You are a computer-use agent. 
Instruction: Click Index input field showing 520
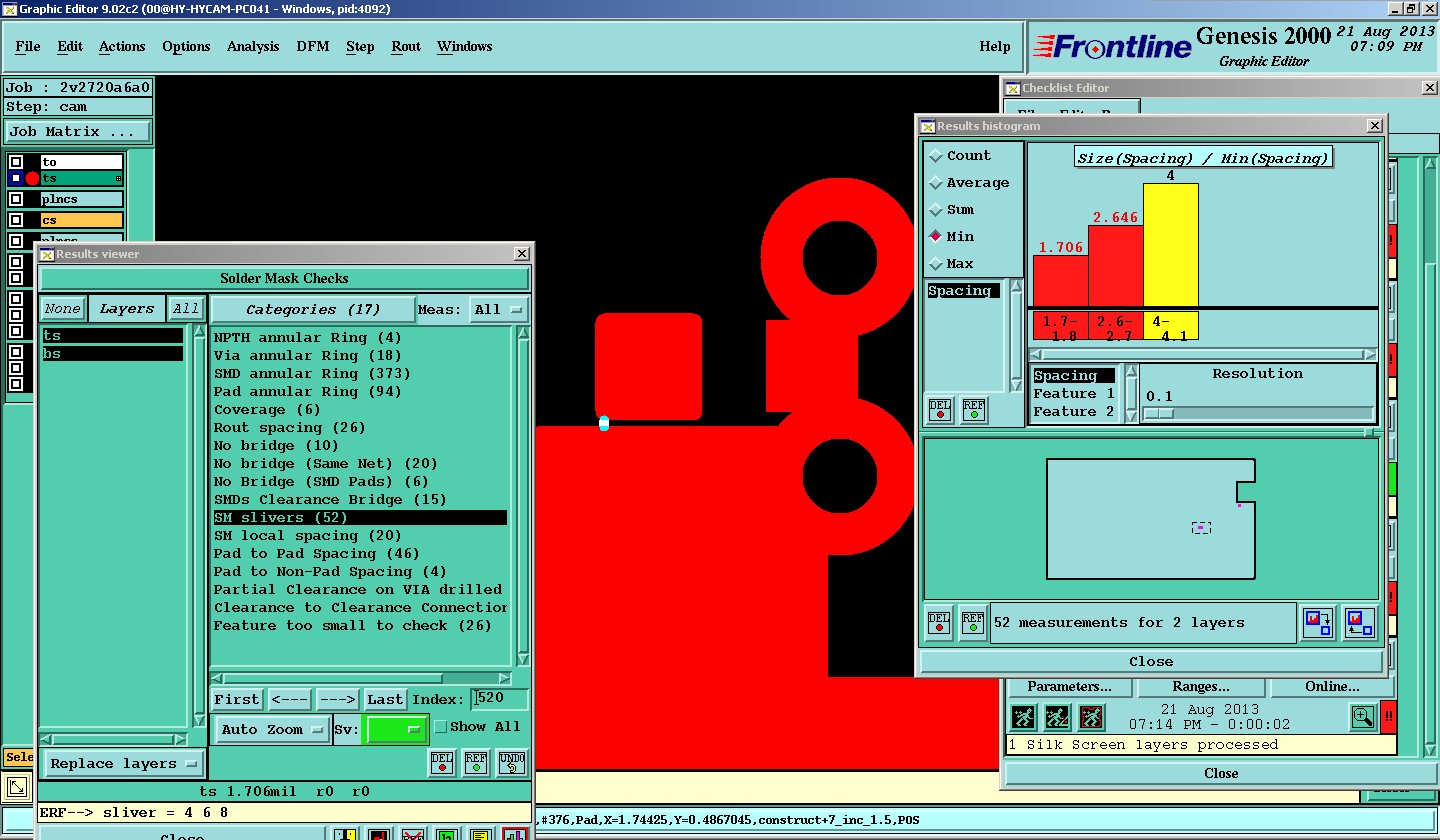point(500,699)
